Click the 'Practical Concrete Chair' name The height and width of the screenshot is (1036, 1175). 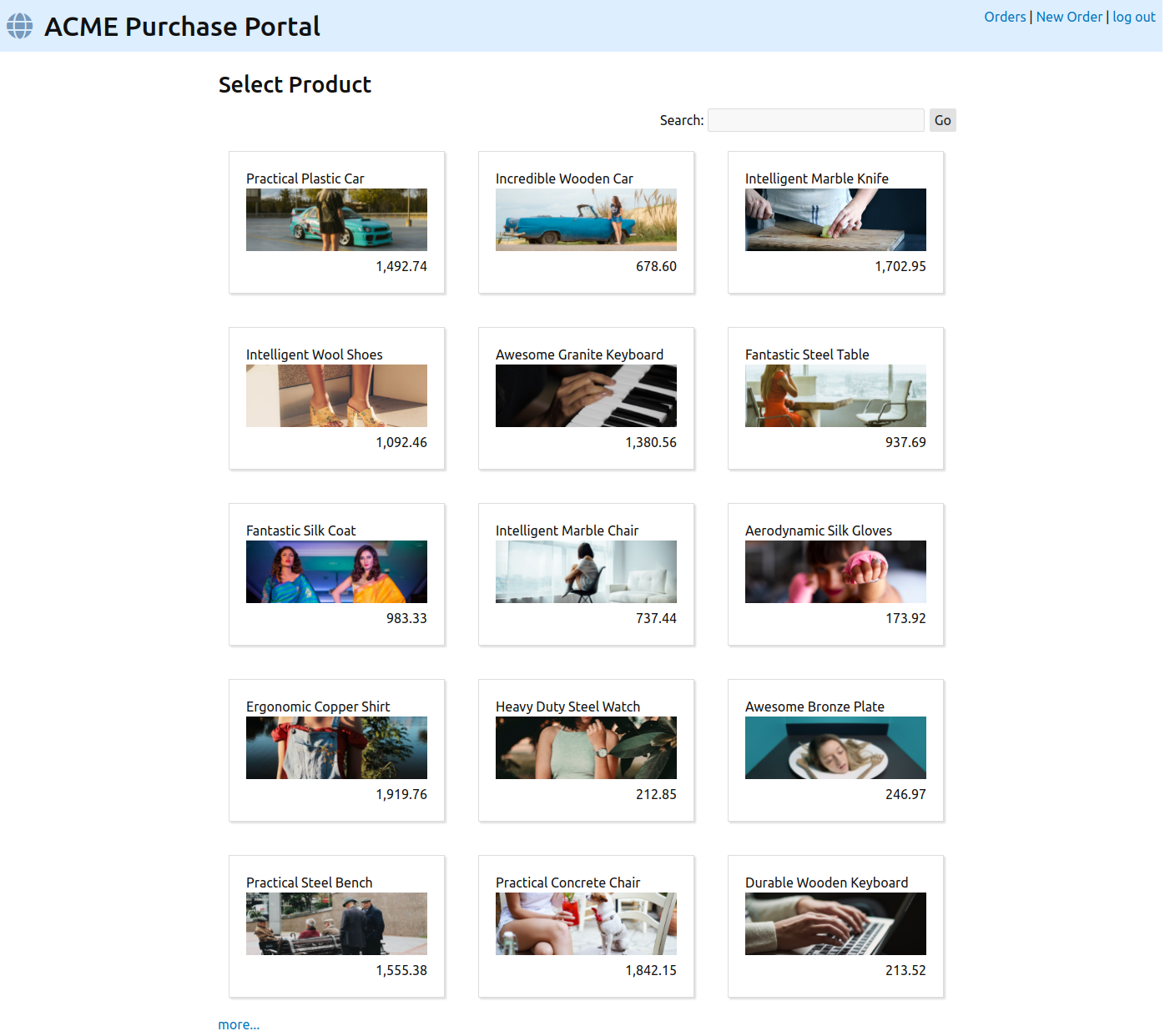(567, 883)
